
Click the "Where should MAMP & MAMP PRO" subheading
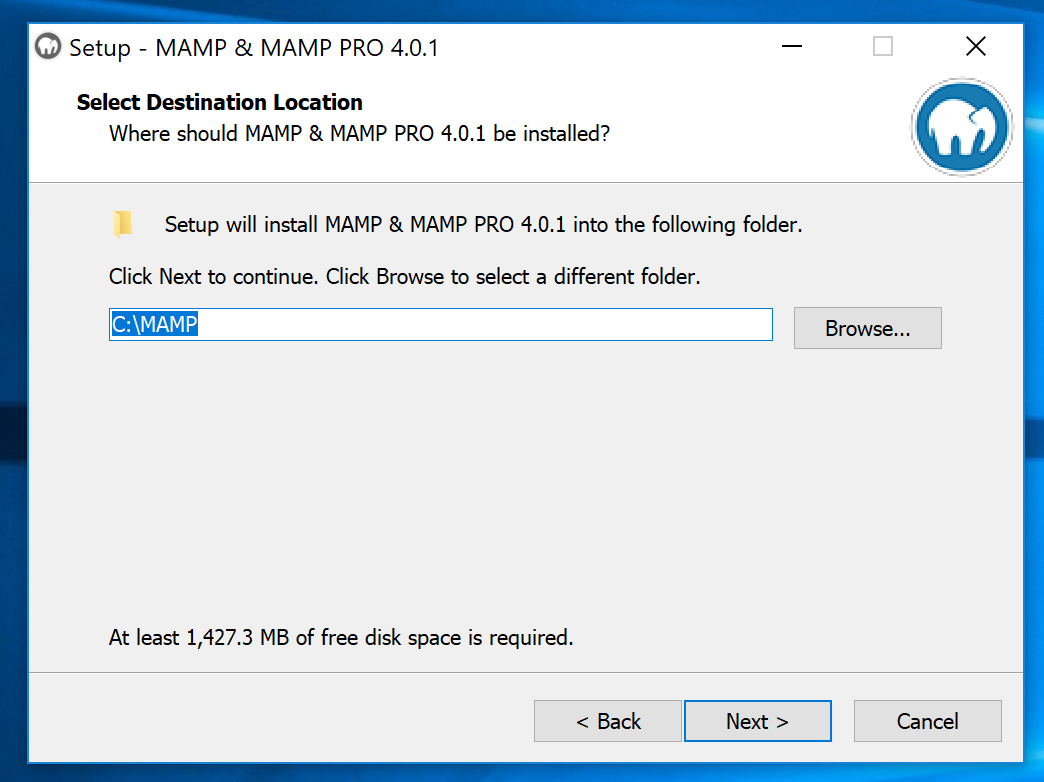(x=359, y=133)
